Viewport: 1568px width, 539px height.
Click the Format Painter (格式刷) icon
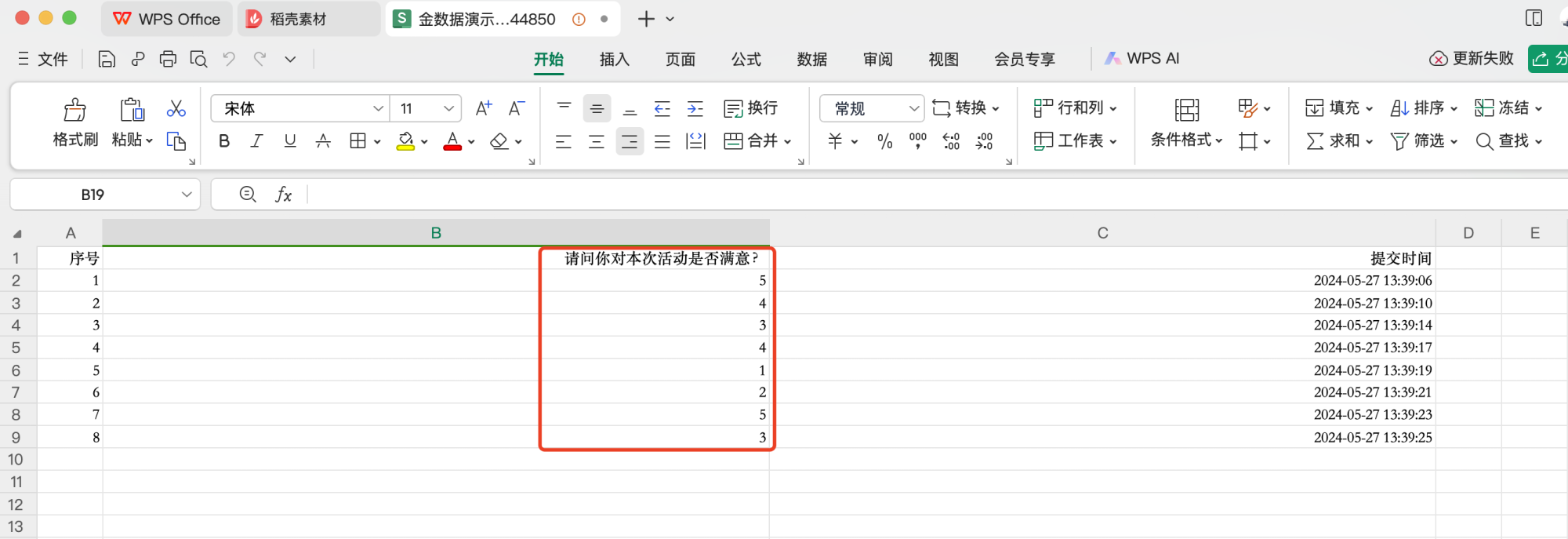pyautogui.click(x=75, y=109)
